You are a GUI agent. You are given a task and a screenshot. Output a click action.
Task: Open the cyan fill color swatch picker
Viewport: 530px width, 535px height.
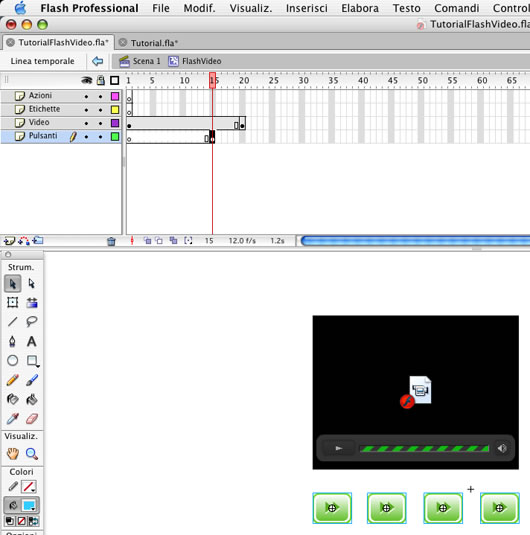pyautogui.click(x=29, y=505)
